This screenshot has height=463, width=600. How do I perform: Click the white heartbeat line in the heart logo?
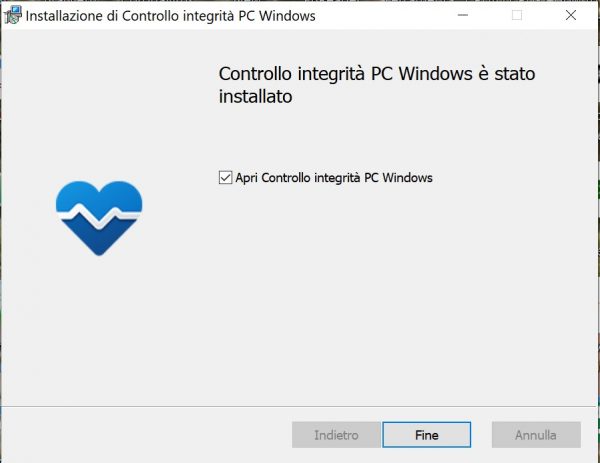coord(100,213)
